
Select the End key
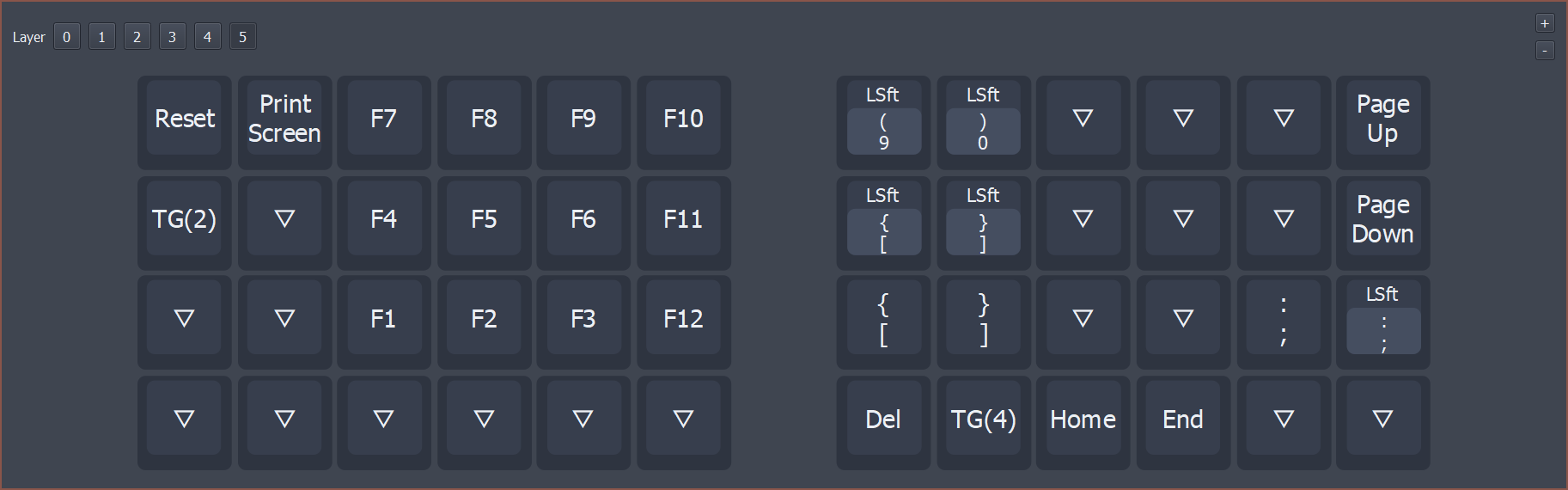(1182, 420)
